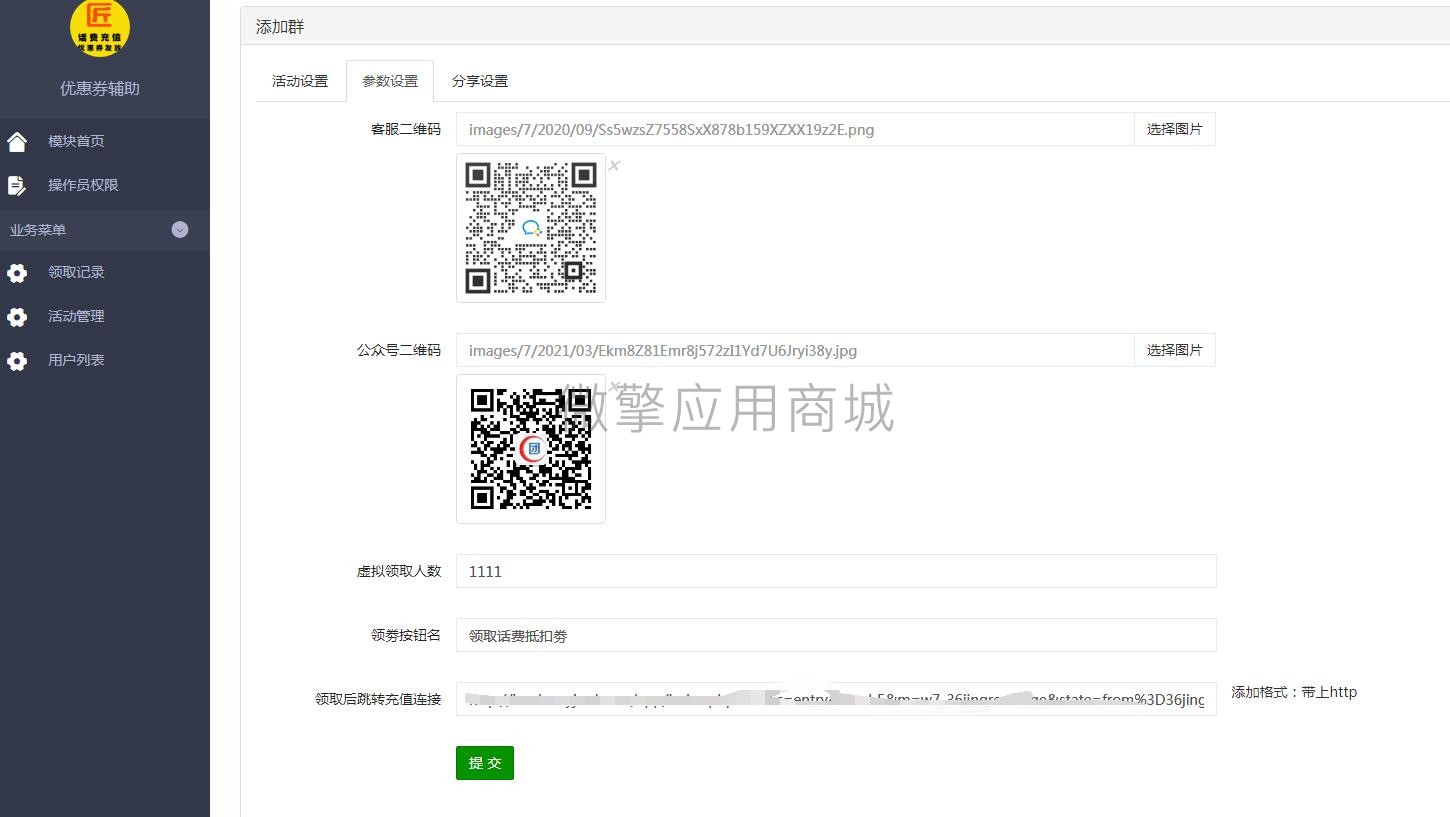The width and height of the screenshot is (1450, 817).
Task: Remove the 客服二维码 image with the X
Action: click(x=614, y=165)
